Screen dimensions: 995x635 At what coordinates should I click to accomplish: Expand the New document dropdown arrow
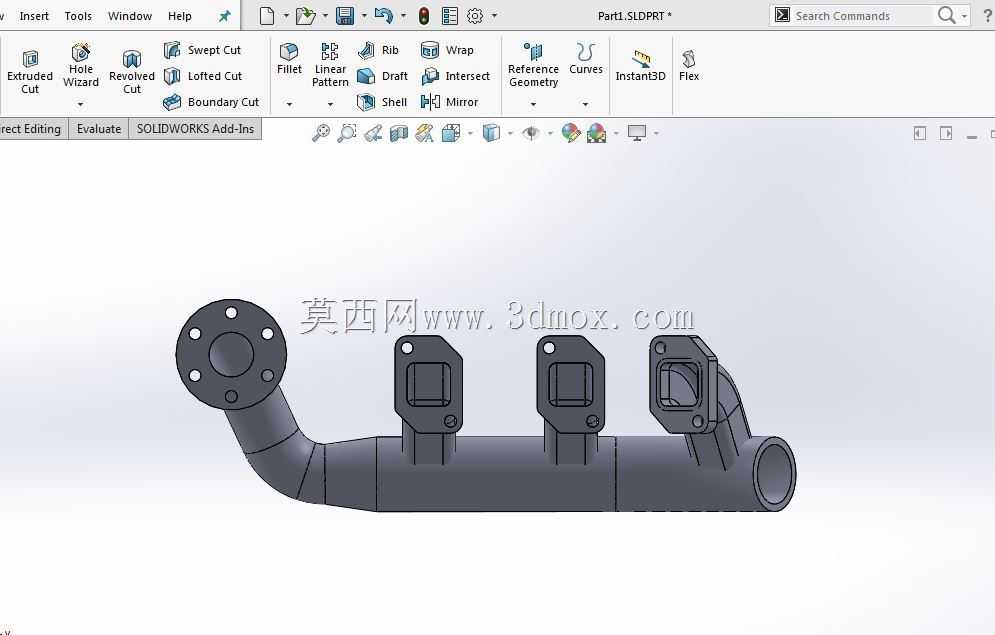pyautogui.click(x=286, y=16)
